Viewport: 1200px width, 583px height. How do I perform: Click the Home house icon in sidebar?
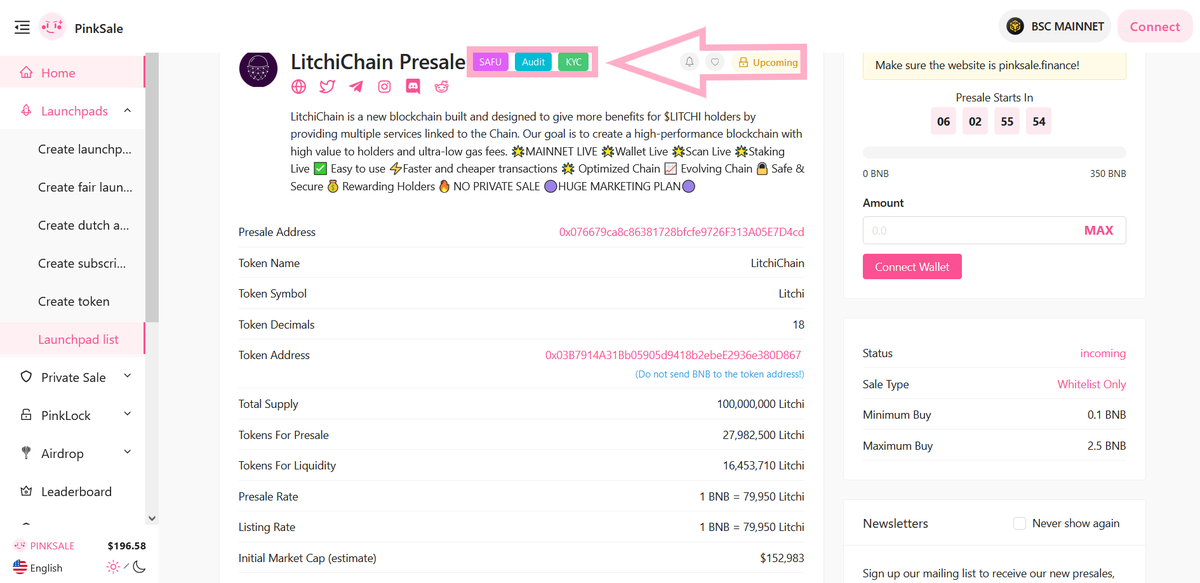(27, 73)
